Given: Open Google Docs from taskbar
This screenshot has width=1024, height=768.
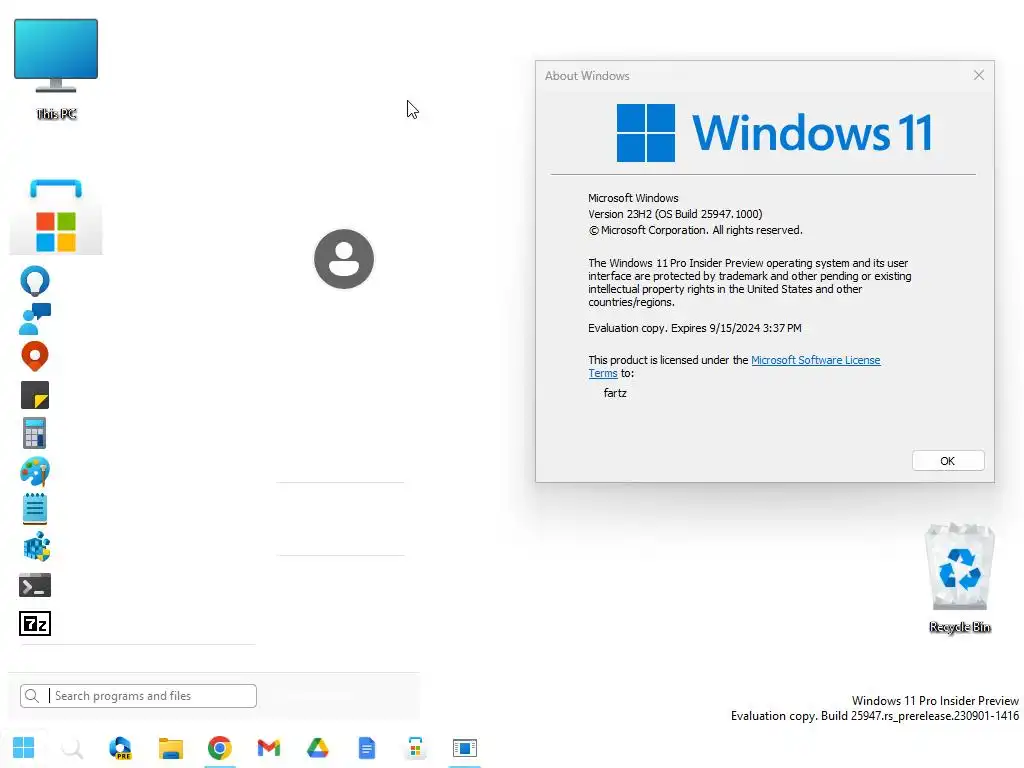Looking at the screenshot, I should click(x=367, y=748).
